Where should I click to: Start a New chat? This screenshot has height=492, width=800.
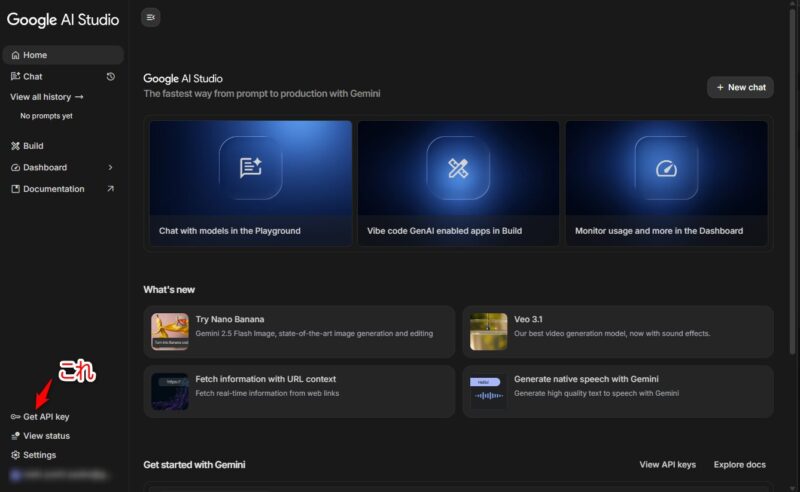[x=740, y=87]
